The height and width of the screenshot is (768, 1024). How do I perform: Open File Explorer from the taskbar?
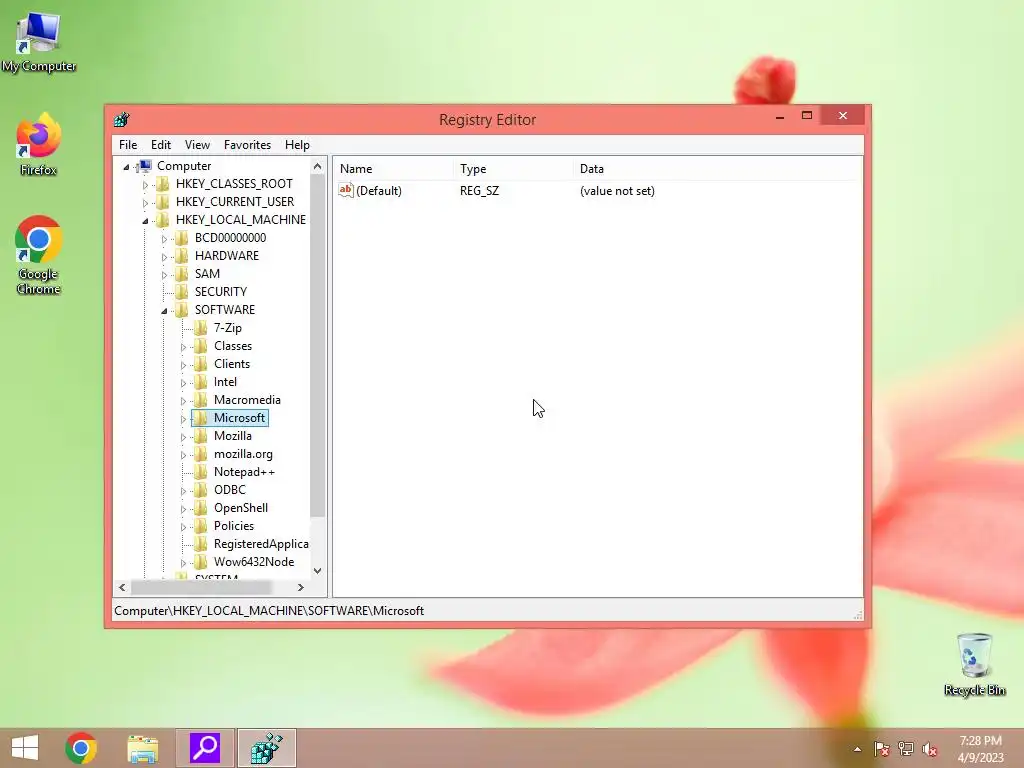[142, 748]
